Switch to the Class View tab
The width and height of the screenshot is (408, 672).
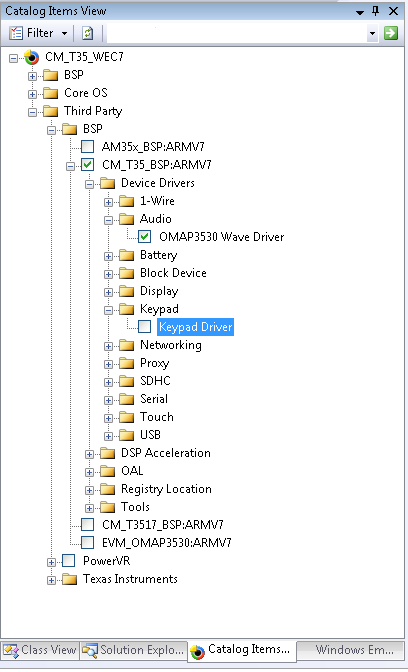40,650
